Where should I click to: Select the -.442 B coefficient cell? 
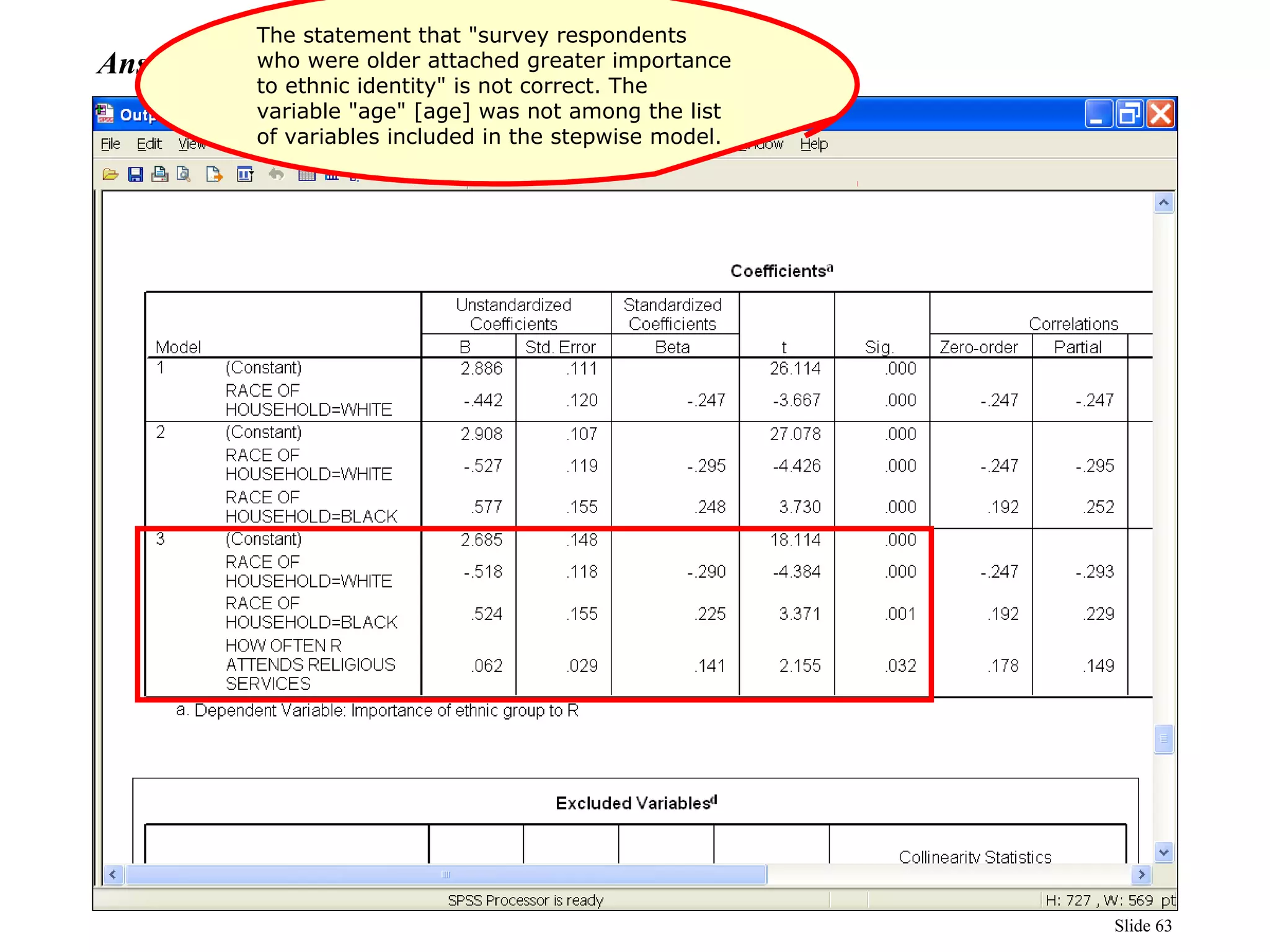pyautogui.click(x=483, y=400)
